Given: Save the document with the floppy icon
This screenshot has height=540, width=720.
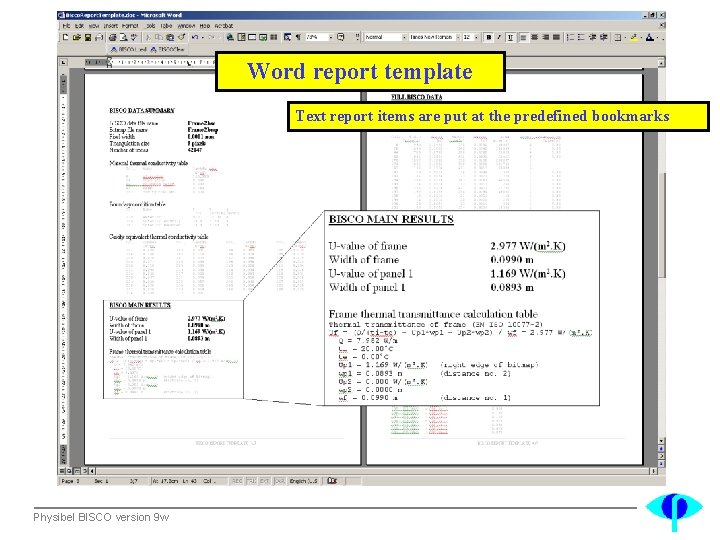Looking at the screenshot, I should click(88, 37).
